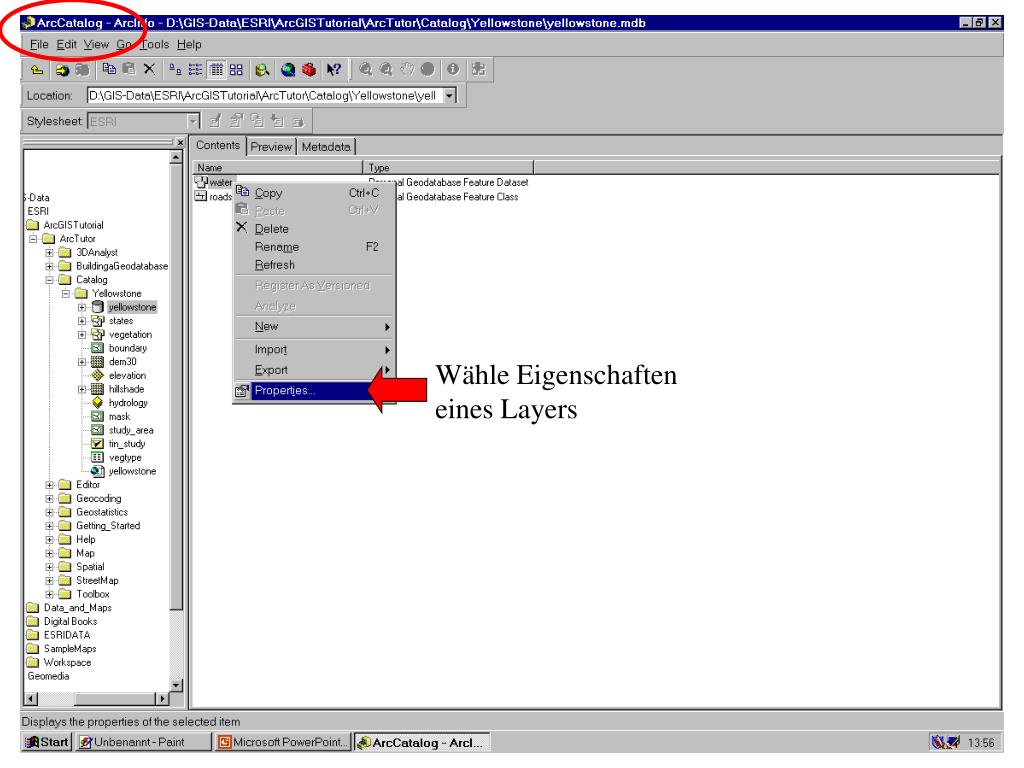Open the Location path dropdown

449,95
